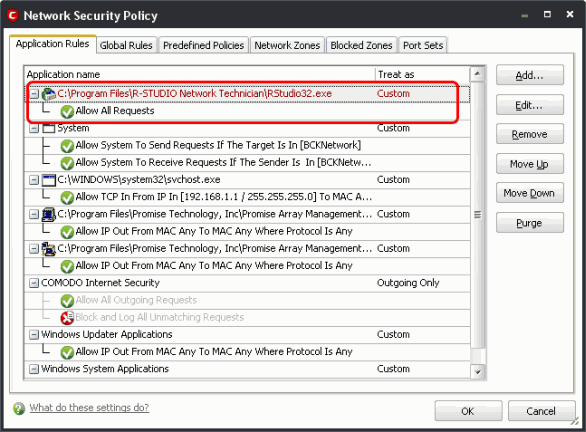Click the vertical scrollbar thumb
The width and height of the screenshot is (586, 432).
(477, 215)
